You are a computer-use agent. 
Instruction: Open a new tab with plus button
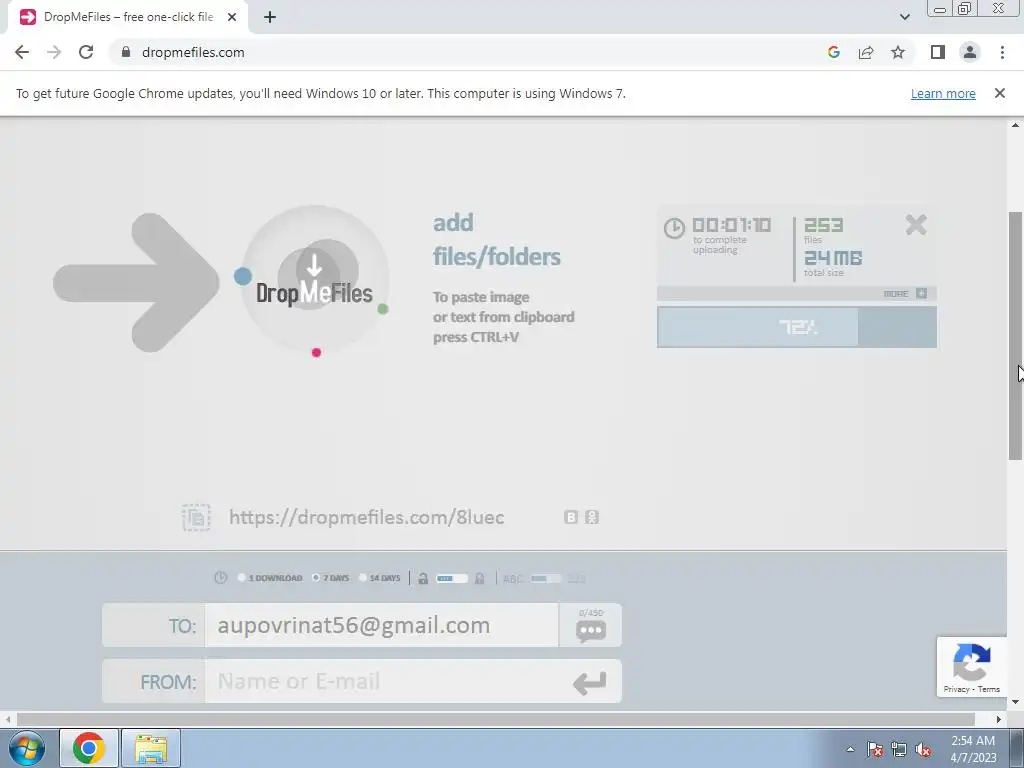tap(270, 17)
